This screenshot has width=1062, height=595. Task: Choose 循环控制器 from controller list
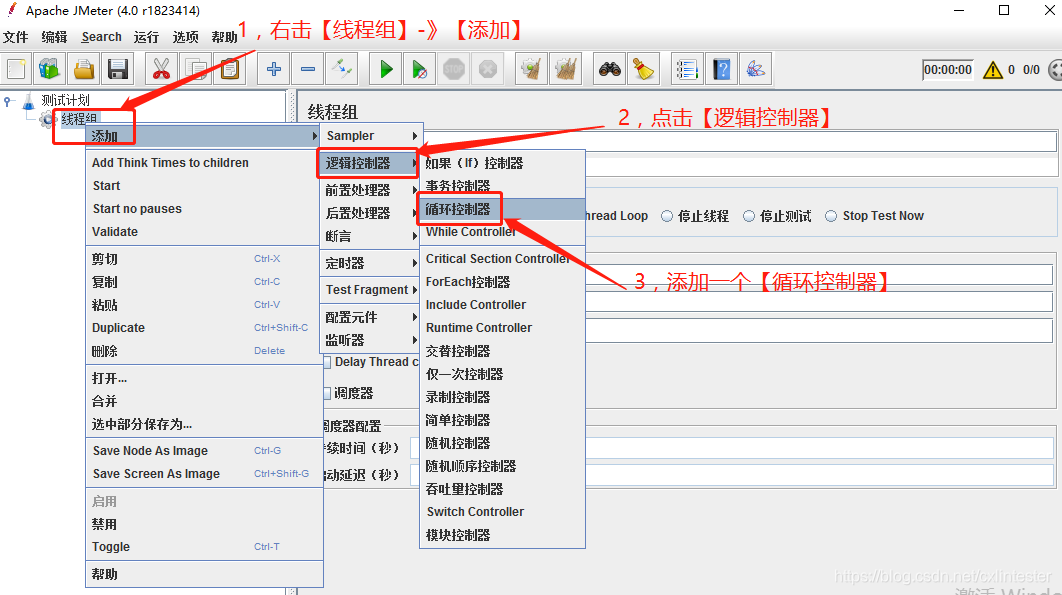pos(502,209)
